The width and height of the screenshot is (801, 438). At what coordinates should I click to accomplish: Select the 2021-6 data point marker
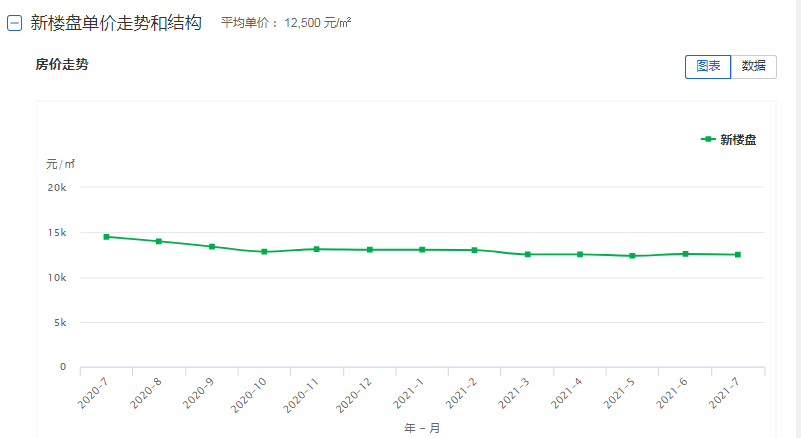[x=685, y=254]
